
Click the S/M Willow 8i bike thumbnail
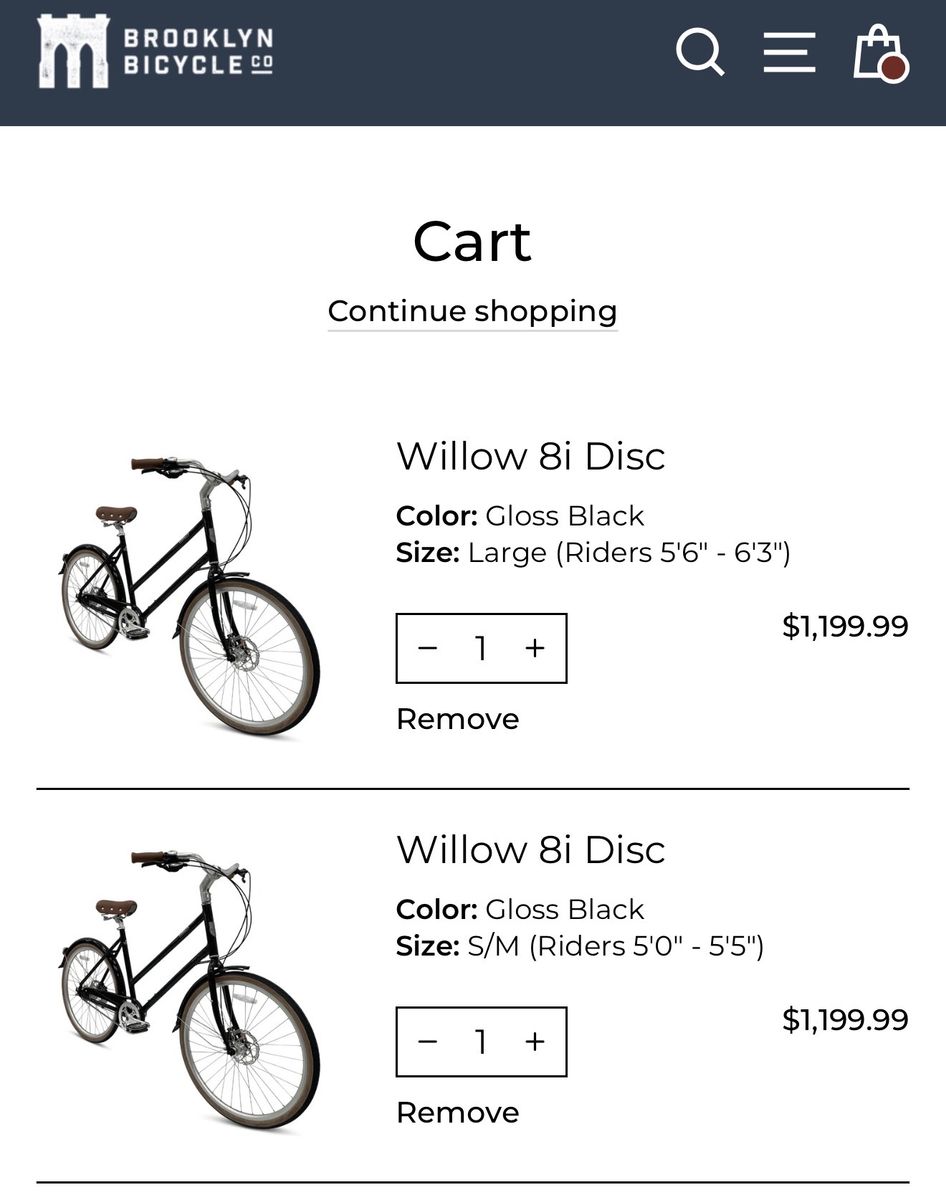pos(190,988)
